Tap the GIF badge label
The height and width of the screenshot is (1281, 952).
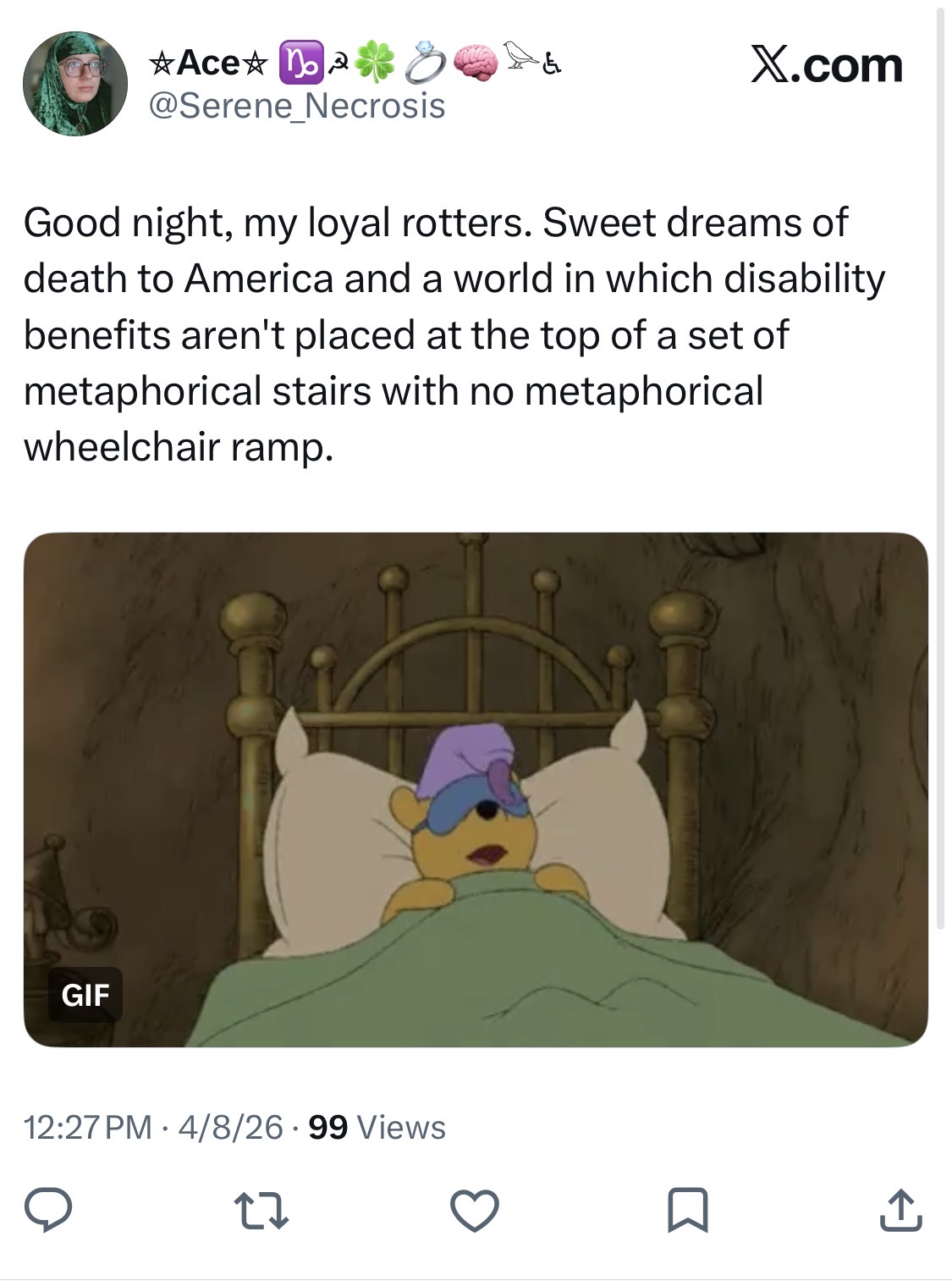(x=85, y=994)
